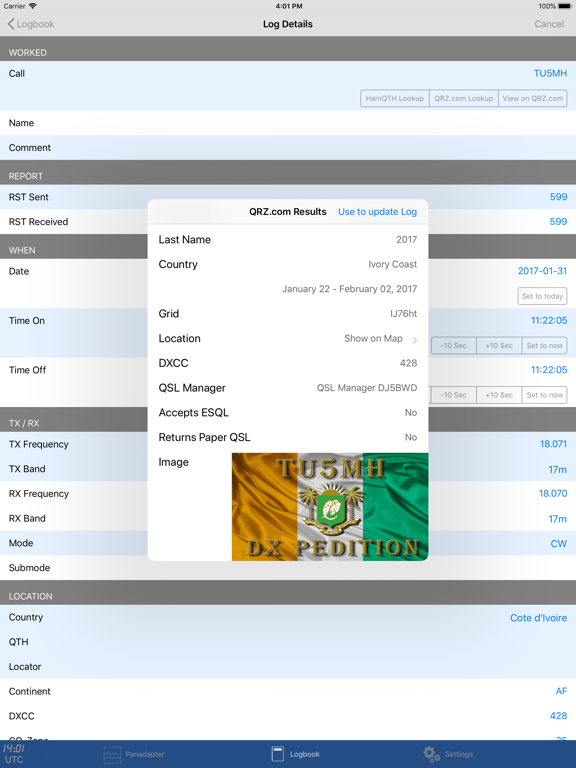
Task: Edit the date 2017-01-31
Action: point(542,271)
